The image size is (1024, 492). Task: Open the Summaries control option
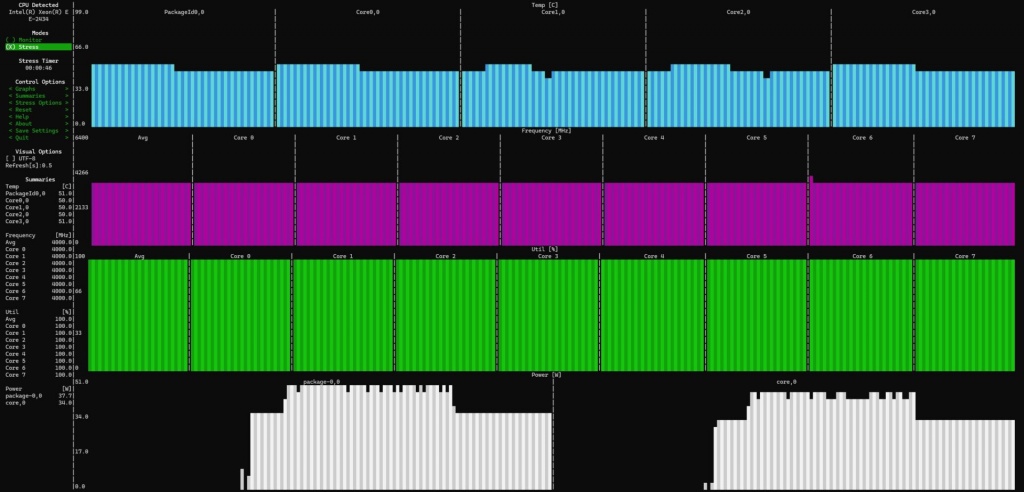pyautogui.click(x=30, y=96)
